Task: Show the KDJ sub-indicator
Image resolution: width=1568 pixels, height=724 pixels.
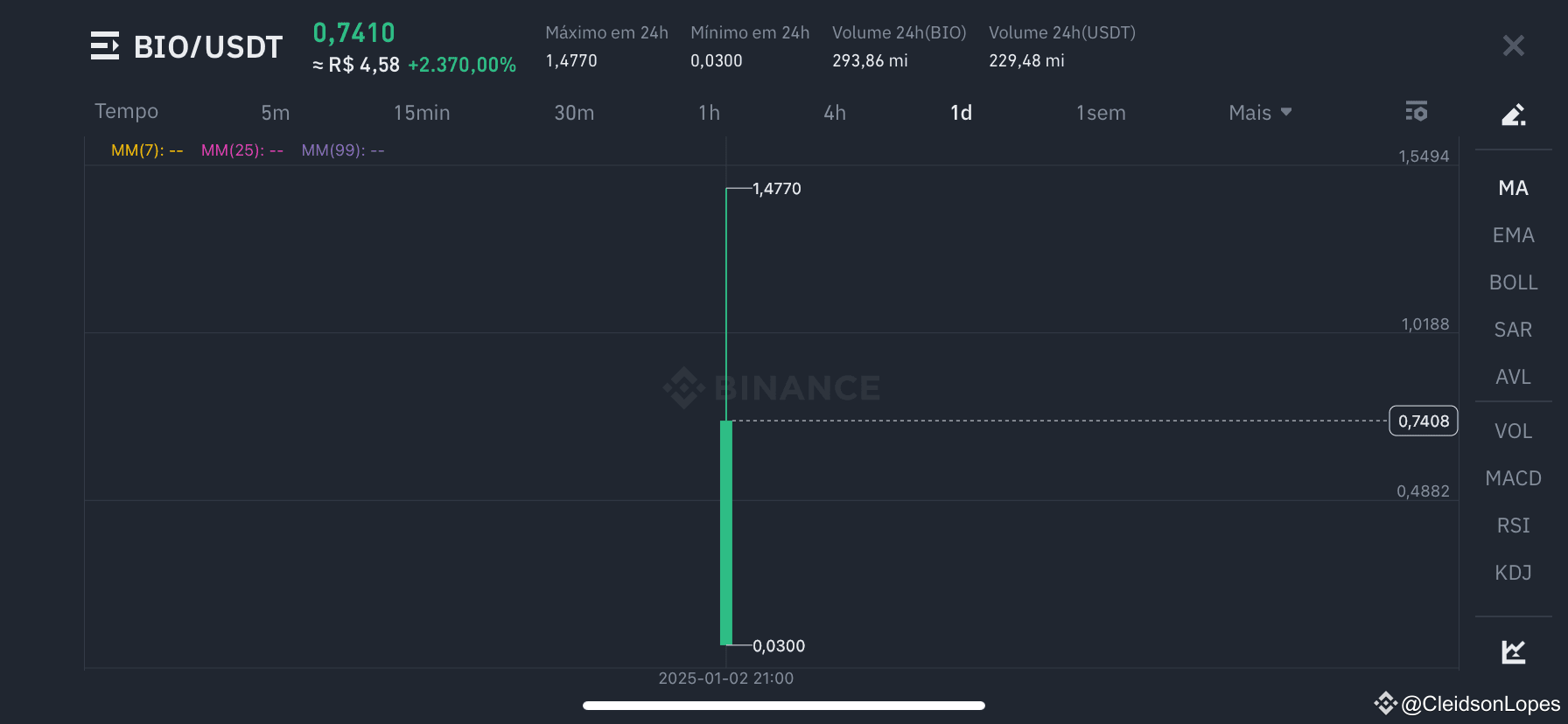Action: [1513, 573]
